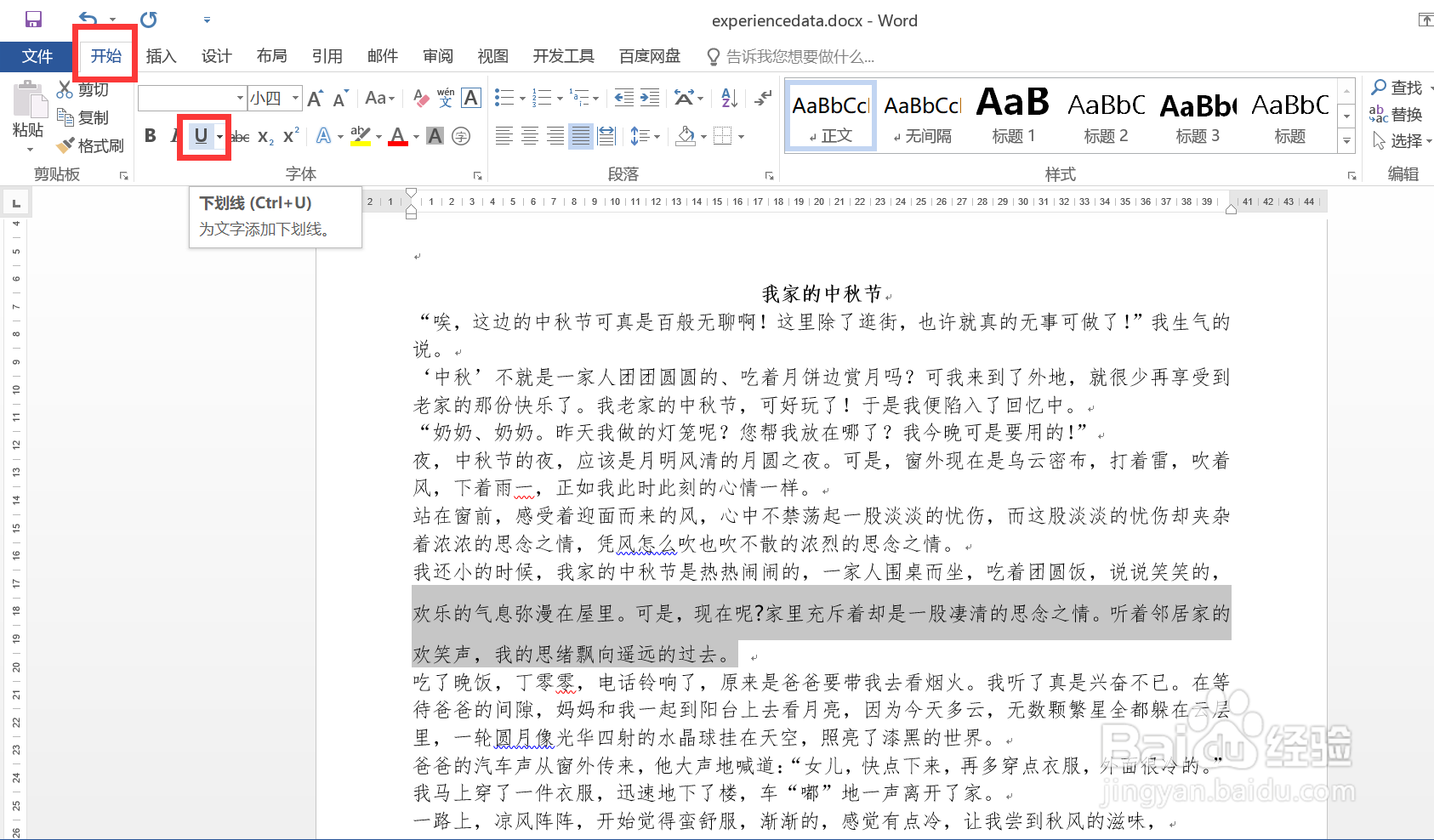1434x840 pixels.
Task: Click the Borders grid icon
Action: pos(722,136)
